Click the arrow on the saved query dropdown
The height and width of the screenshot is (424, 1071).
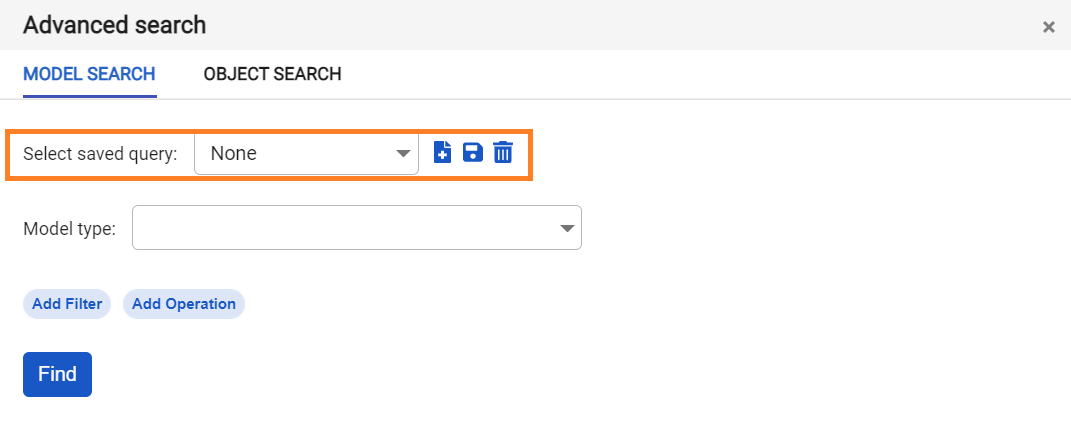(403, 154)
